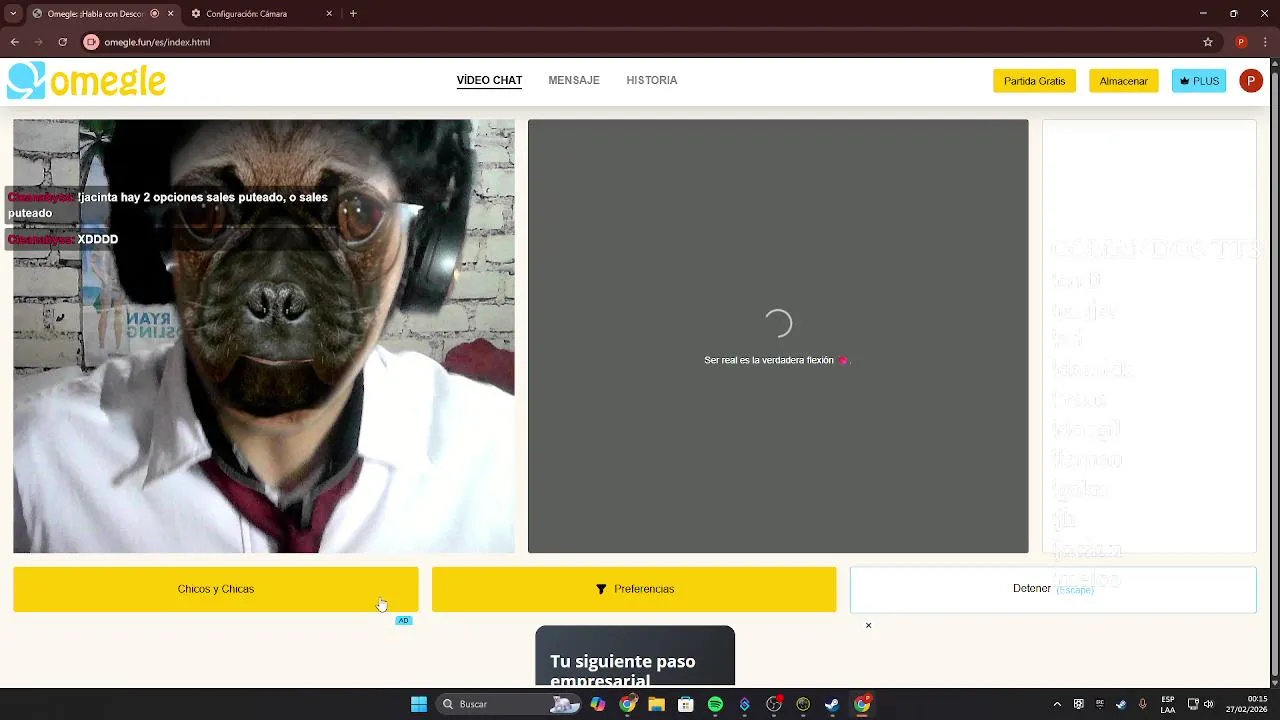Image resolution: width=1280 pixels, height=720 pixels.
Task: Reload the current page
Action: (x=62, y=42)
